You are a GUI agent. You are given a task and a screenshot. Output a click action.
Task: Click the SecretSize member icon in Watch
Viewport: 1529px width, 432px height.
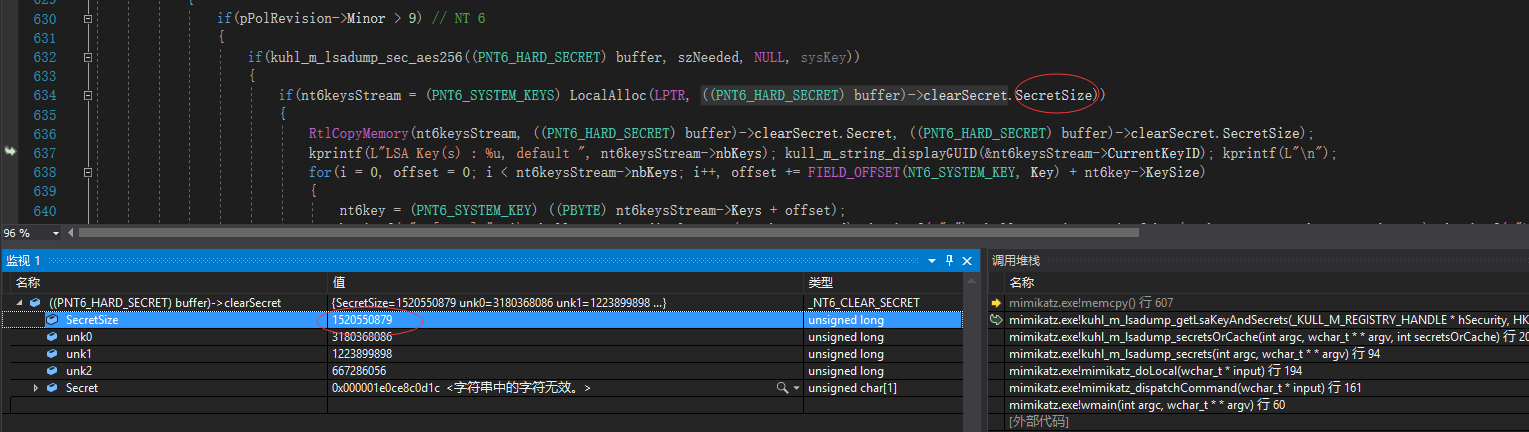click(52, 320)
